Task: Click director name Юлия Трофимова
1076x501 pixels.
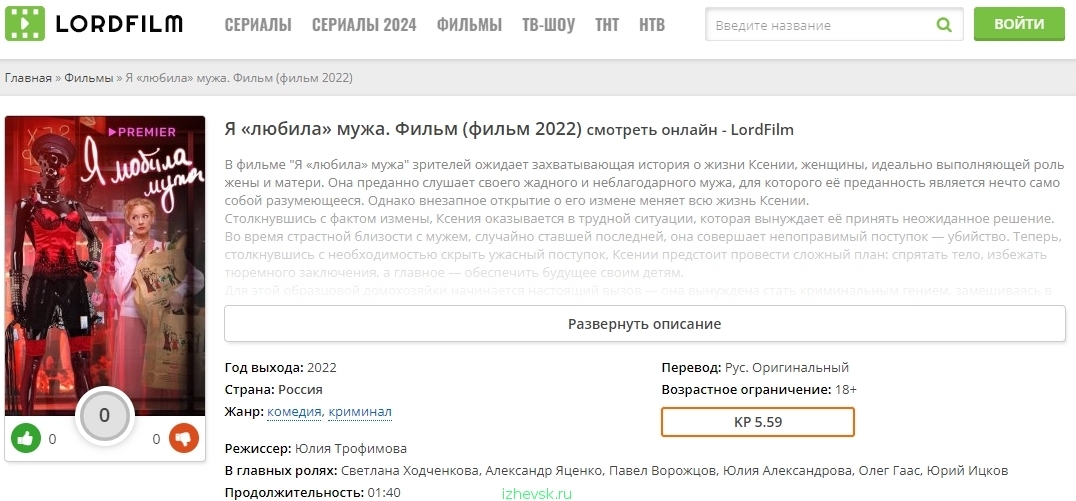Action: pos(351,449)
